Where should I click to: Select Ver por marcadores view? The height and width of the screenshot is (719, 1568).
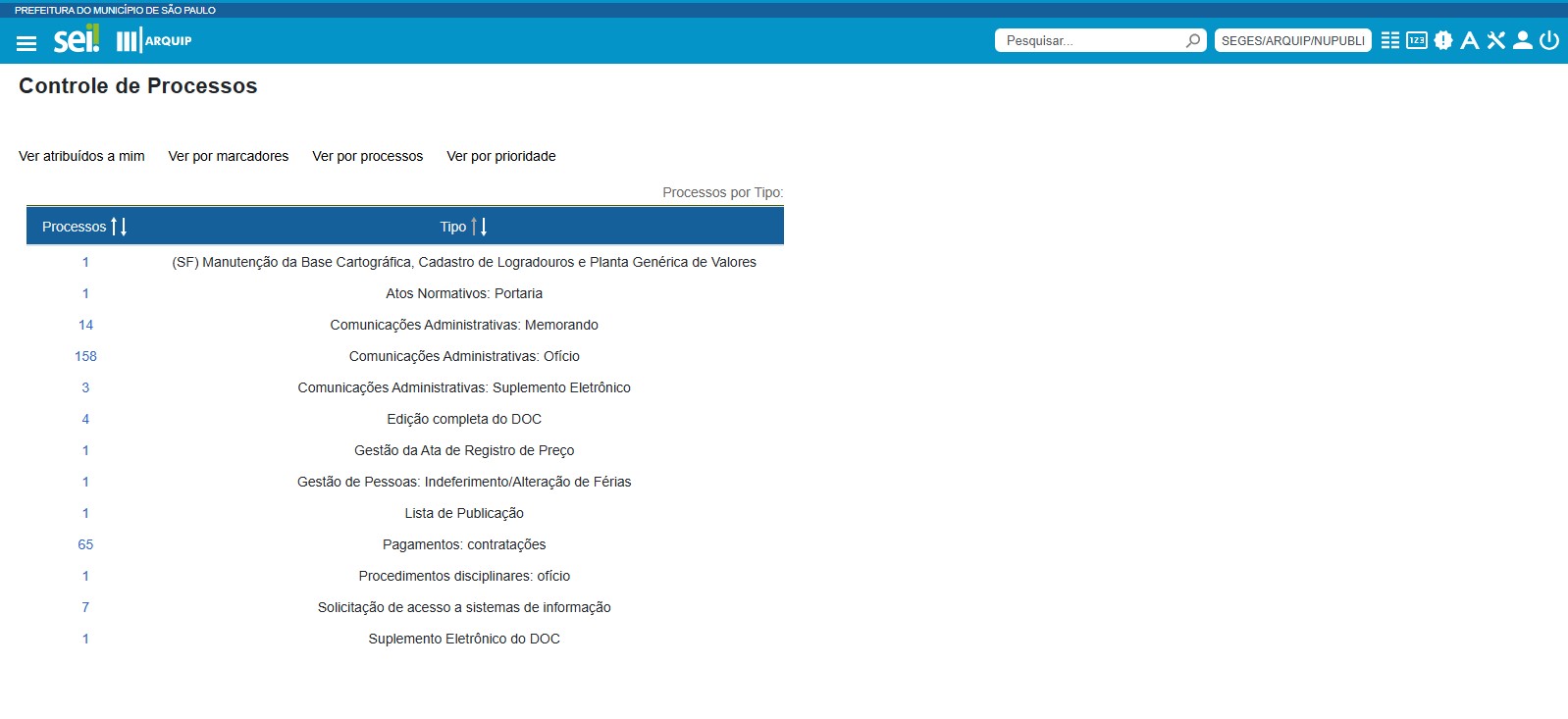(x=228, y=156)
